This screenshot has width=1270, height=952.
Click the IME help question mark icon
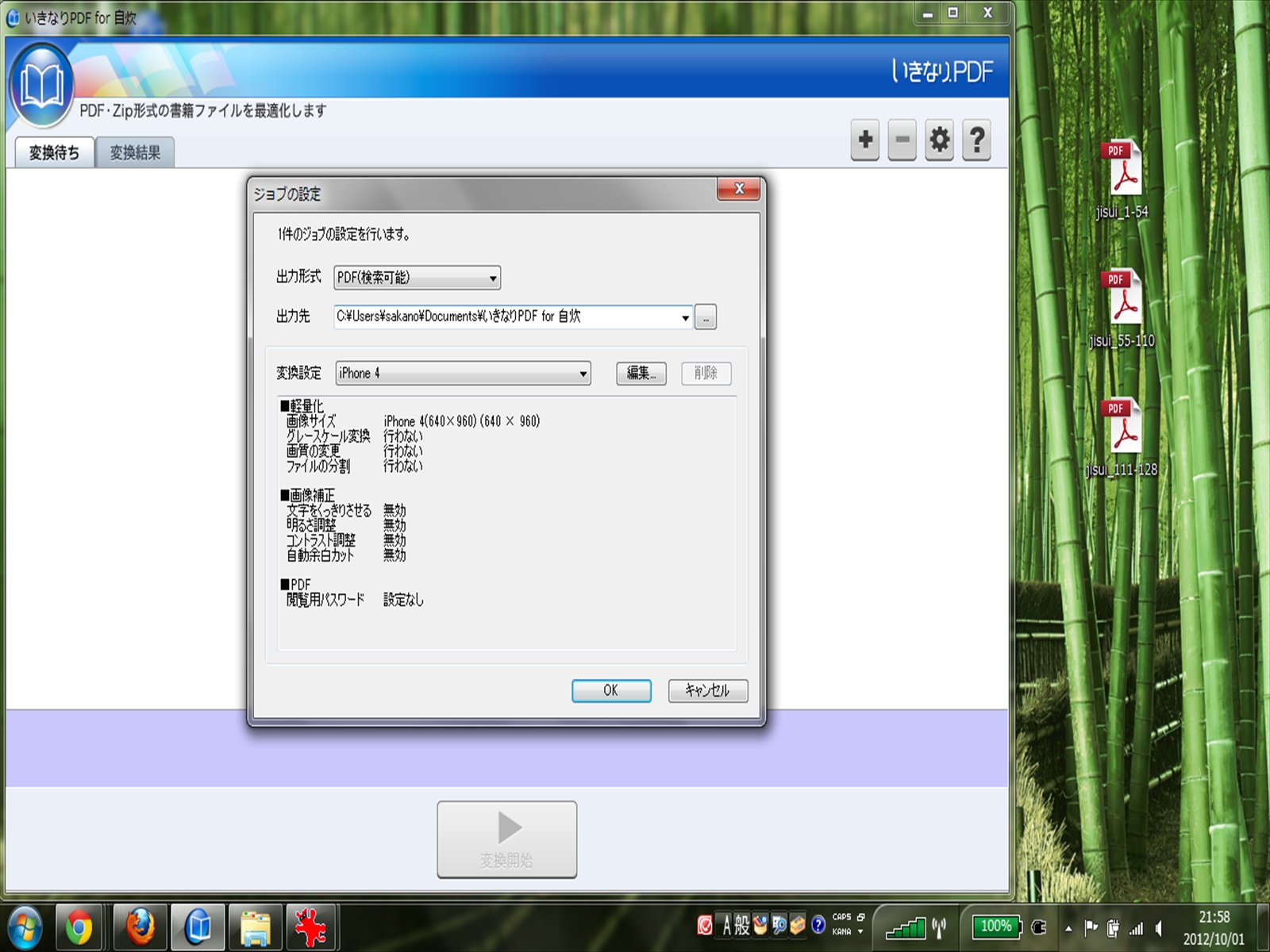click(818, 925)
